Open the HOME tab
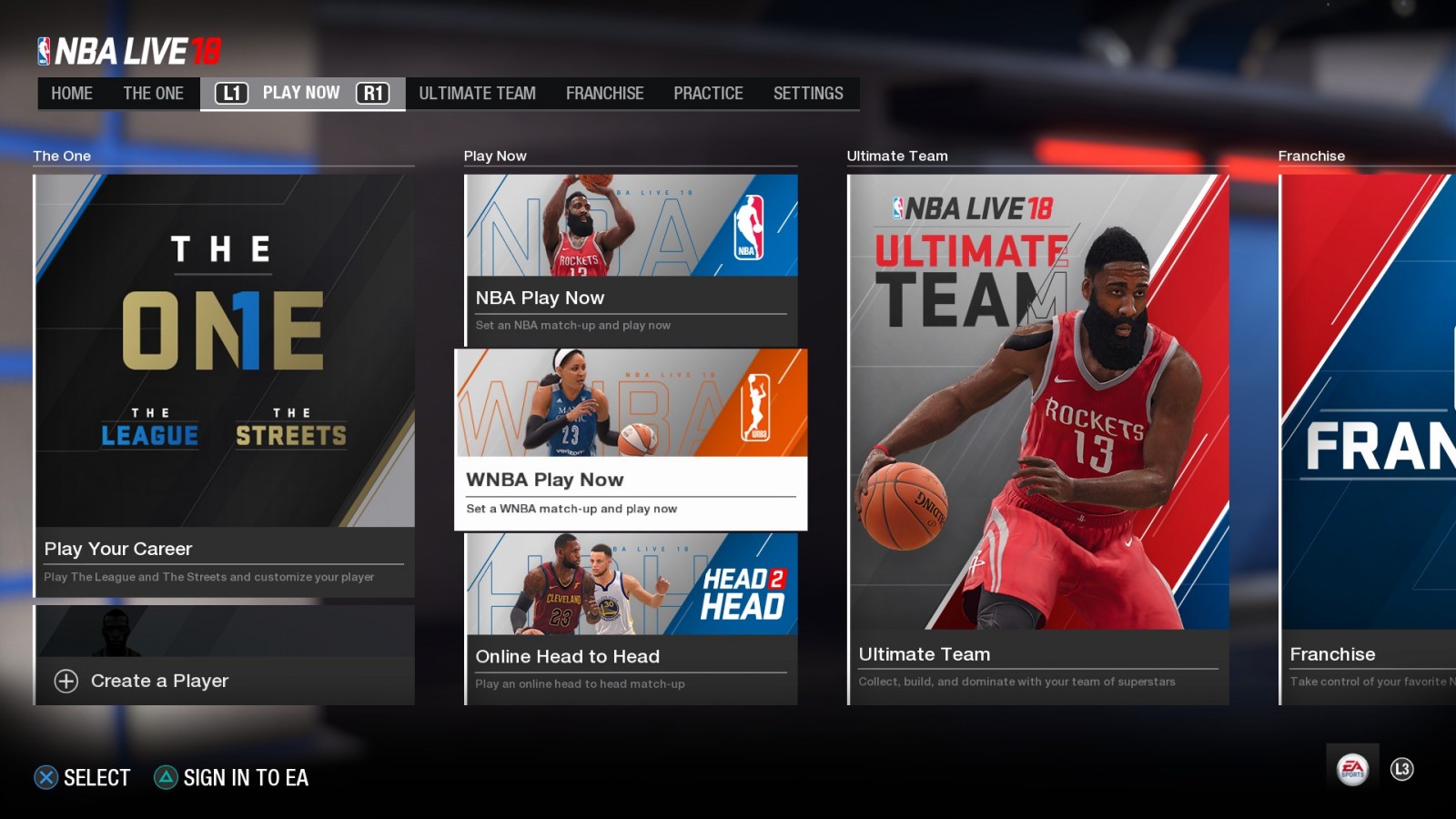Viewport: 1456px width, 819px height. (x=72, y=93)
